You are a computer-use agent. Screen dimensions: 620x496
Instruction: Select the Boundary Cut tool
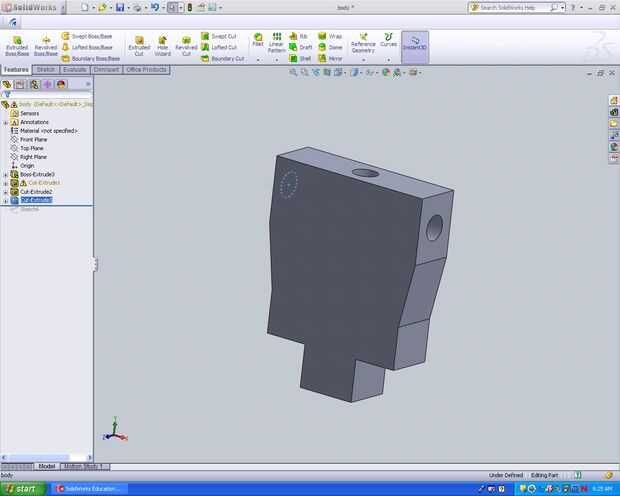222,59
